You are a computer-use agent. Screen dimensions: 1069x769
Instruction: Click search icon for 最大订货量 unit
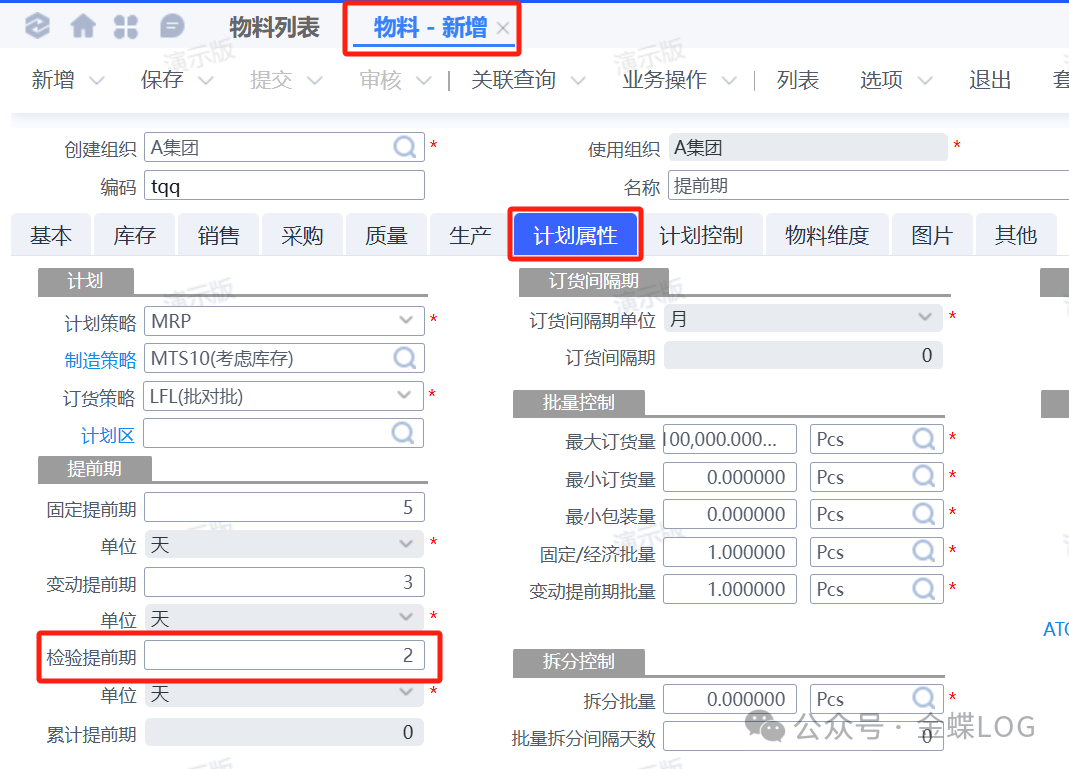click(924, 439)
